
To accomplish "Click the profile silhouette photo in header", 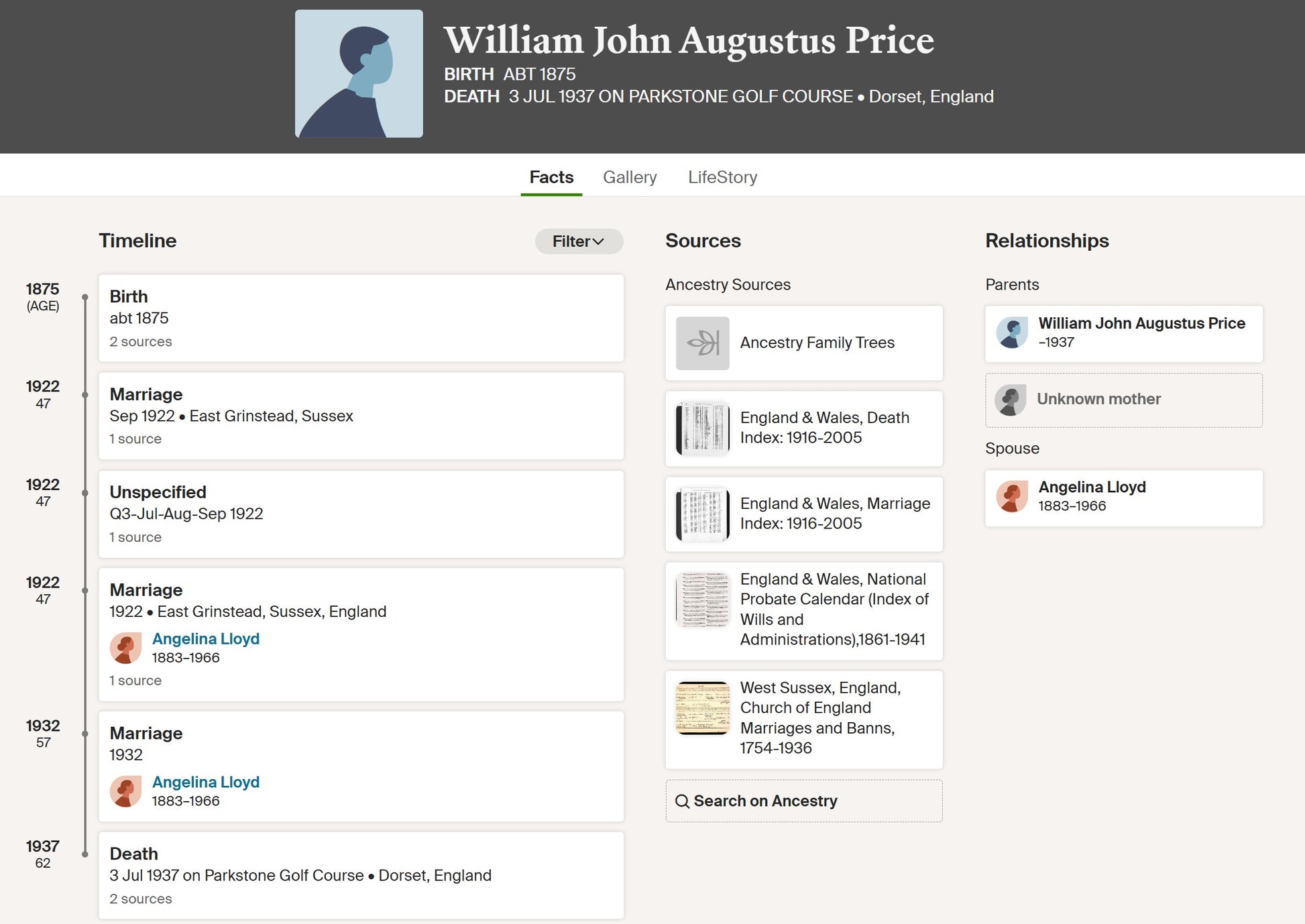I will point(359,74).
